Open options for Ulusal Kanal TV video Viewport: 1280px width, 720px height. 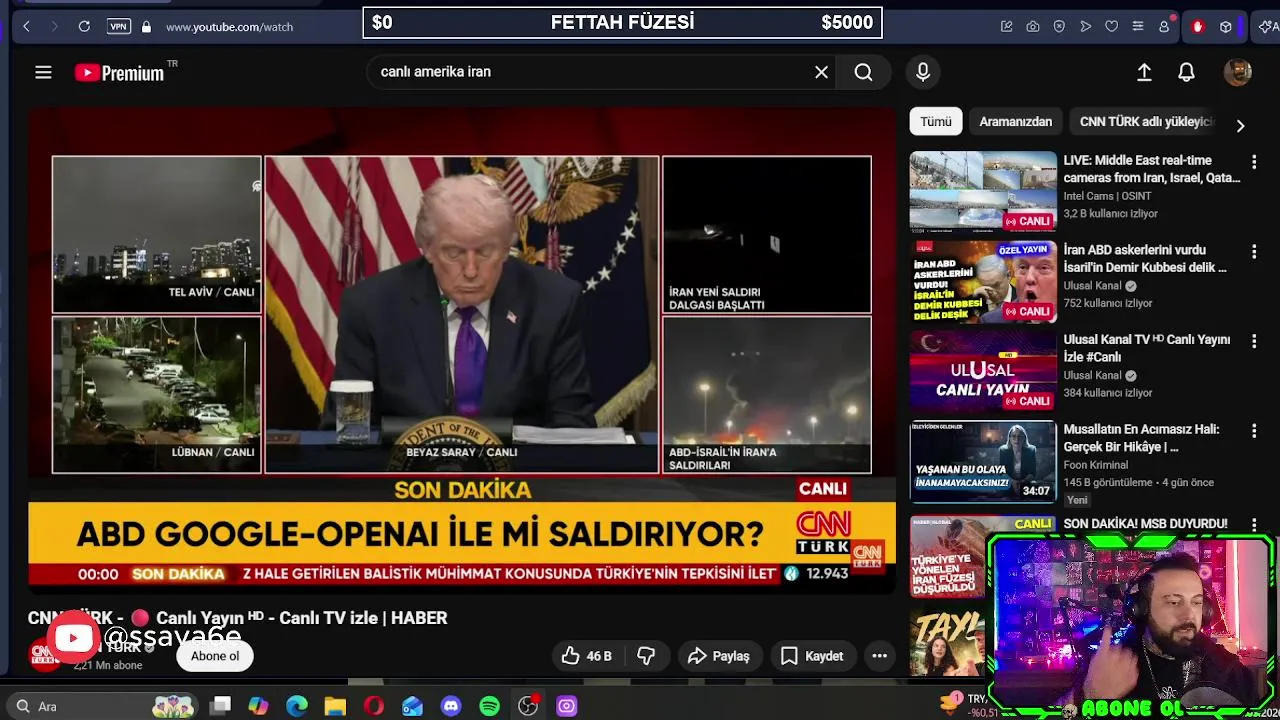(x=1254, y=341)
